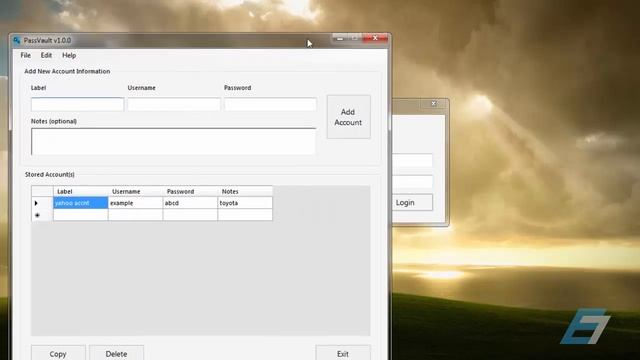This screenshot has width=640, height=360.
Task: Click Login button in background window
Action: click(411, 202)
